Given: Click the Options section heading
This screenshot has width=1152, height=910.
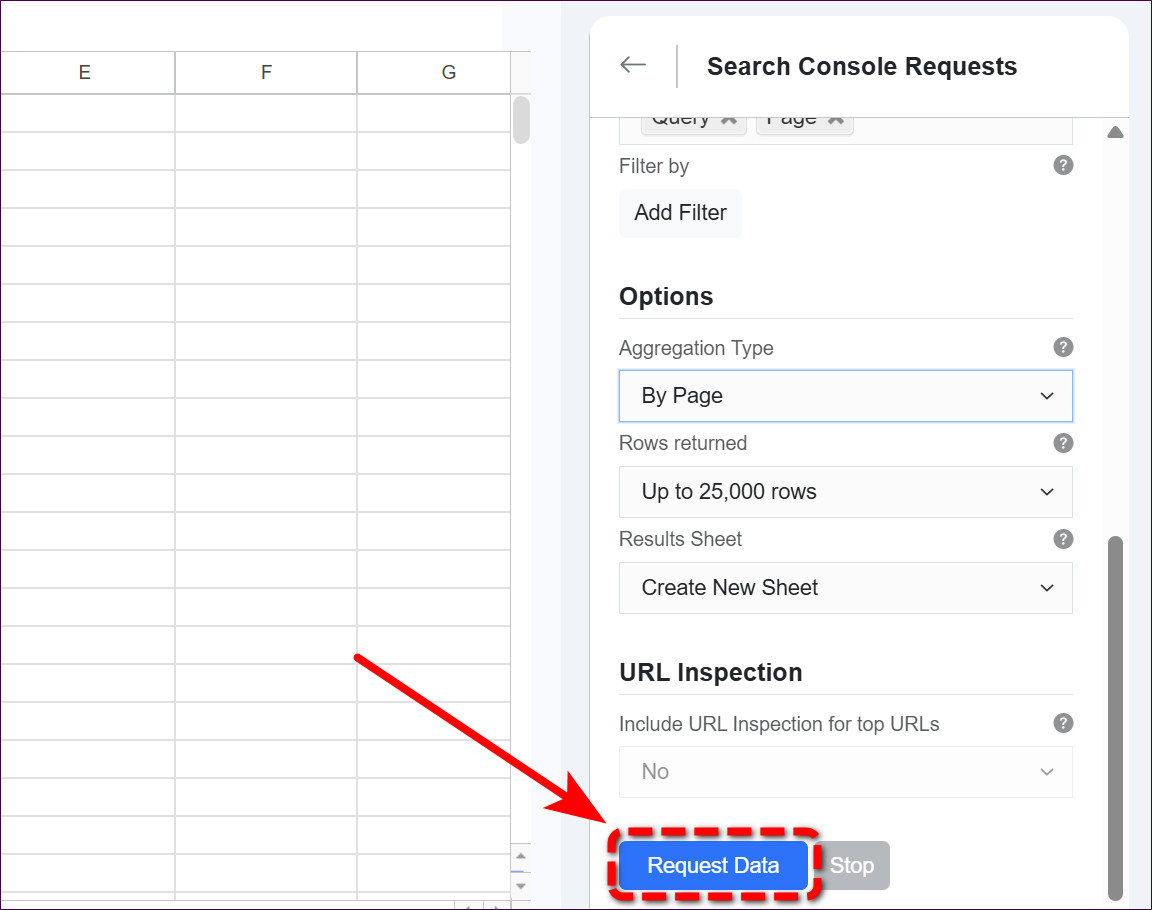Looking at the screenshot, I should coord(666,297).
